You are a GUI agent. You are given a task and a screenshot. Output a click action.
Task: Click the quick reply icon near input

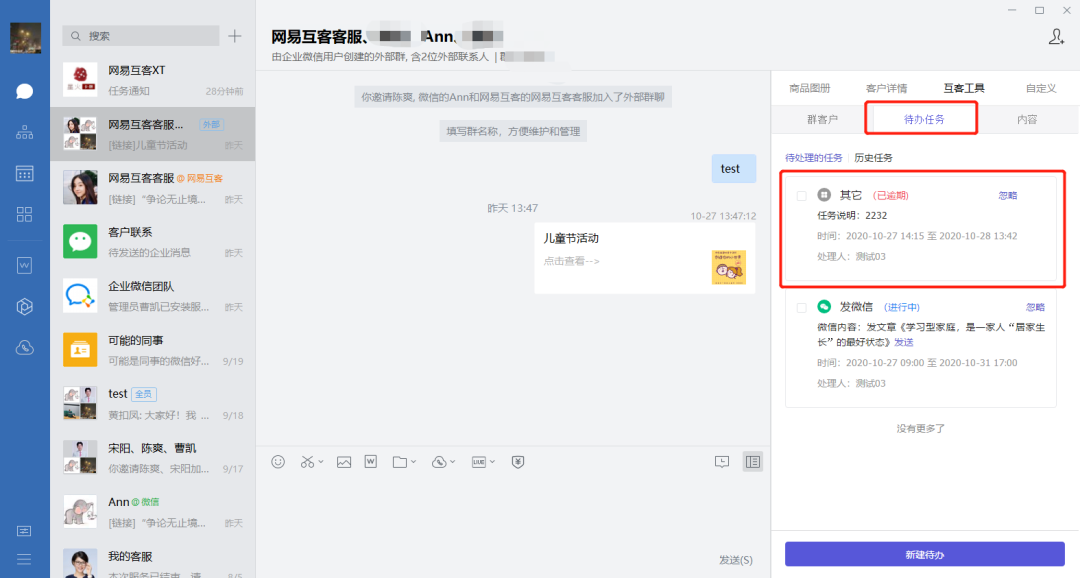click(722, 462)
